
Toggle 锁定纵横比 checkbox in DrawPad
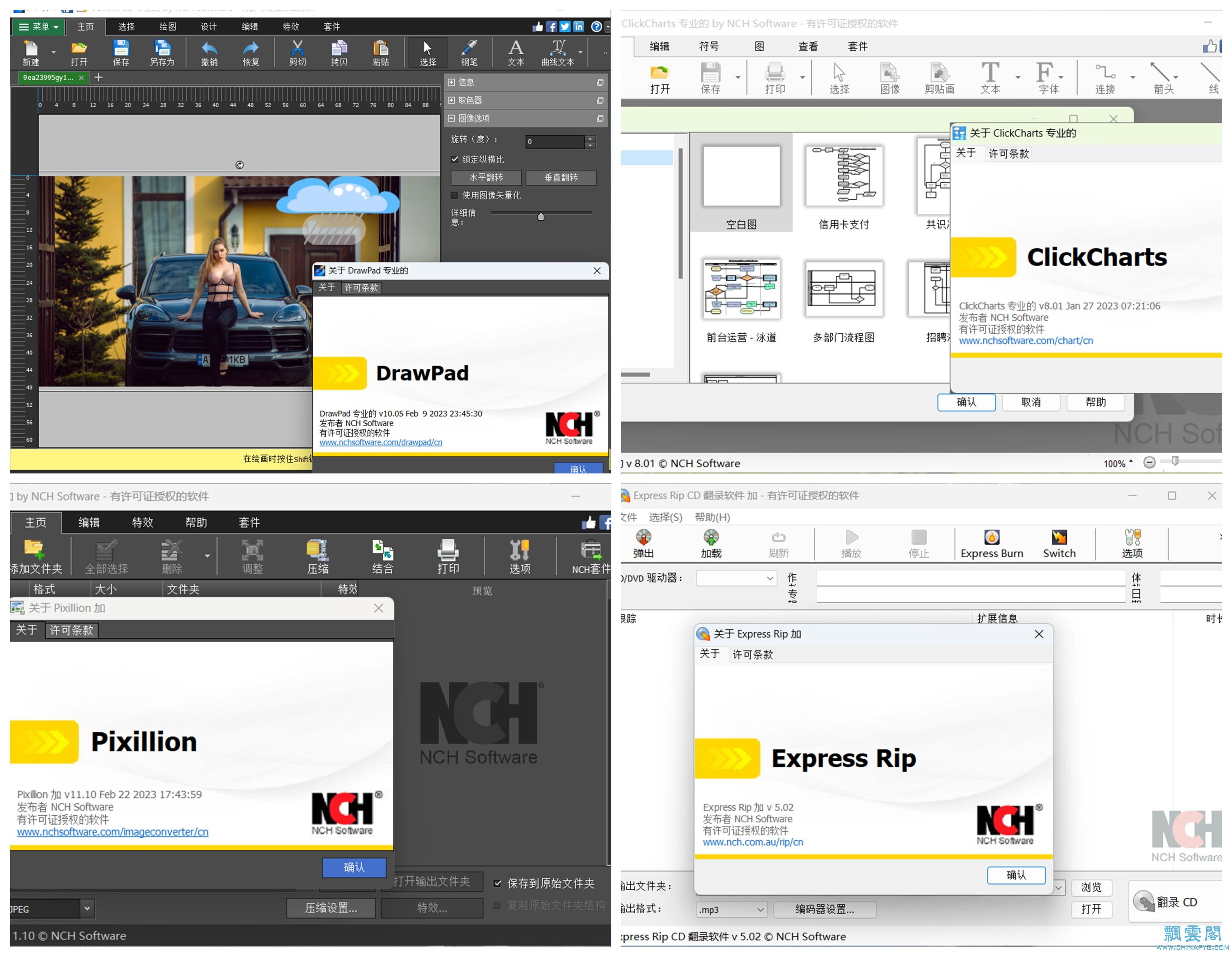(454, 160)
